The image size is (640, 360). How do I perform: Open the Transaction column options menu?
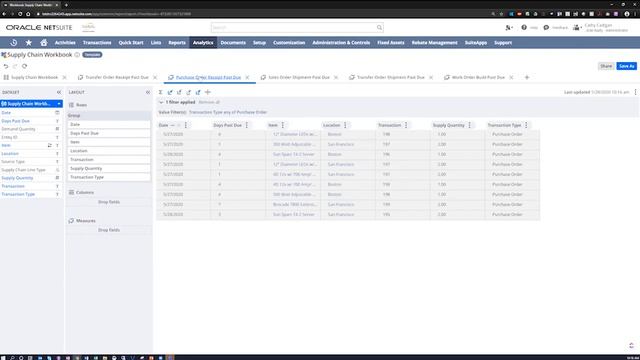click(406, 125)
